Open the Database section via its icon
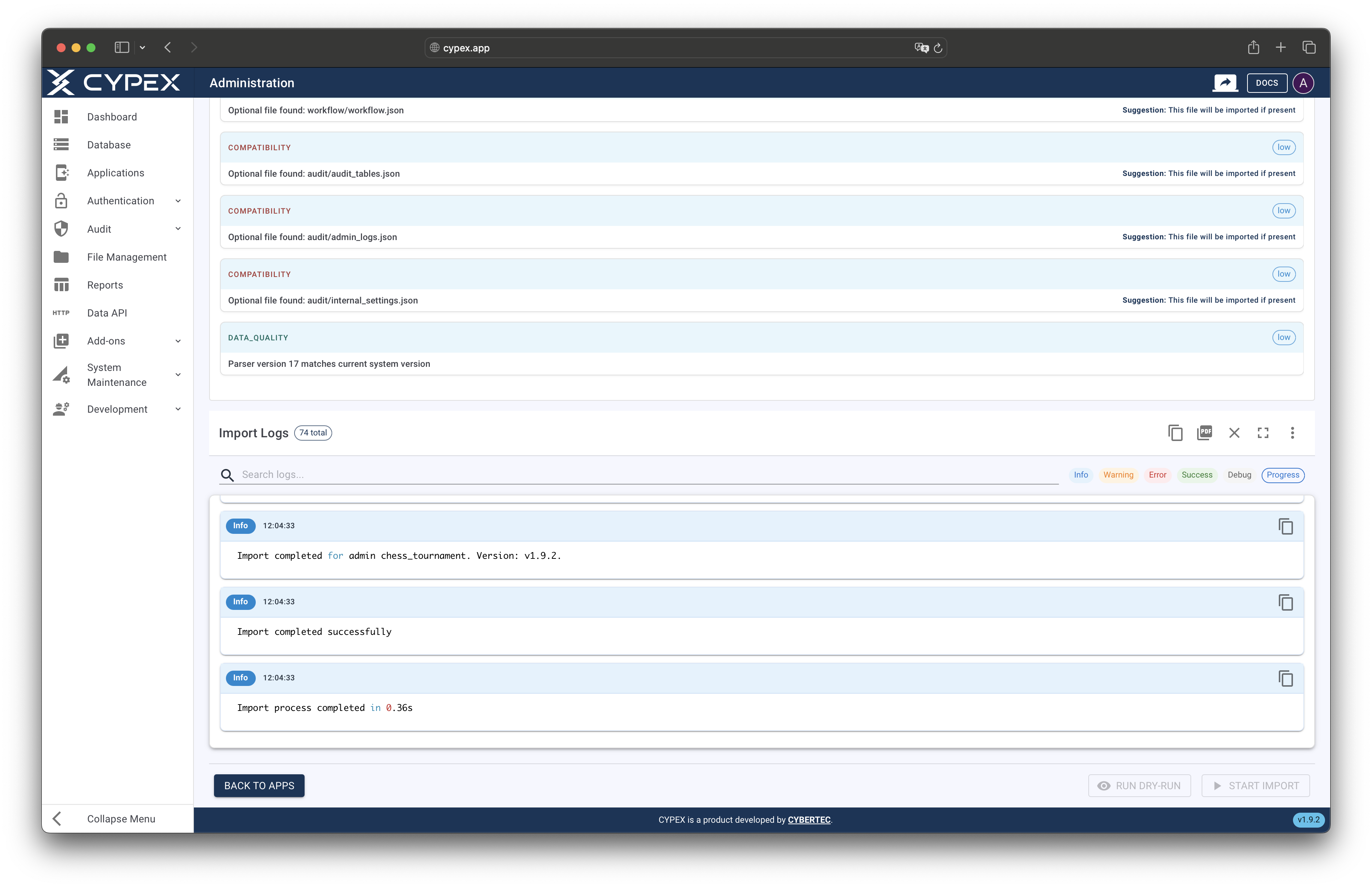Viewport: 1372px width, 888px height. point(62,144)
